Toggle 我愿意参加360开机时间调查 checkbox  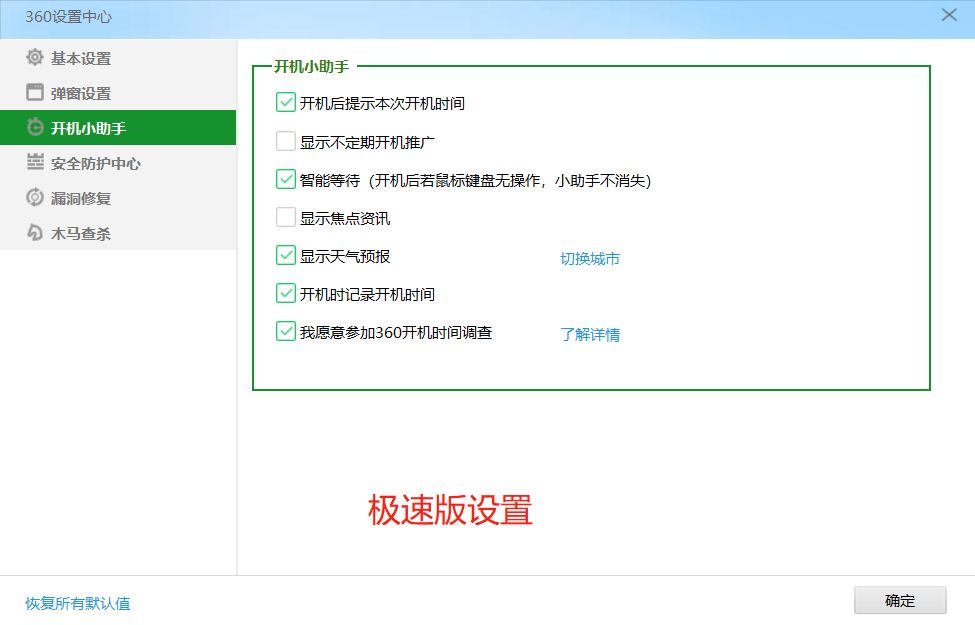pyautogui.click(x=285, y=331)
